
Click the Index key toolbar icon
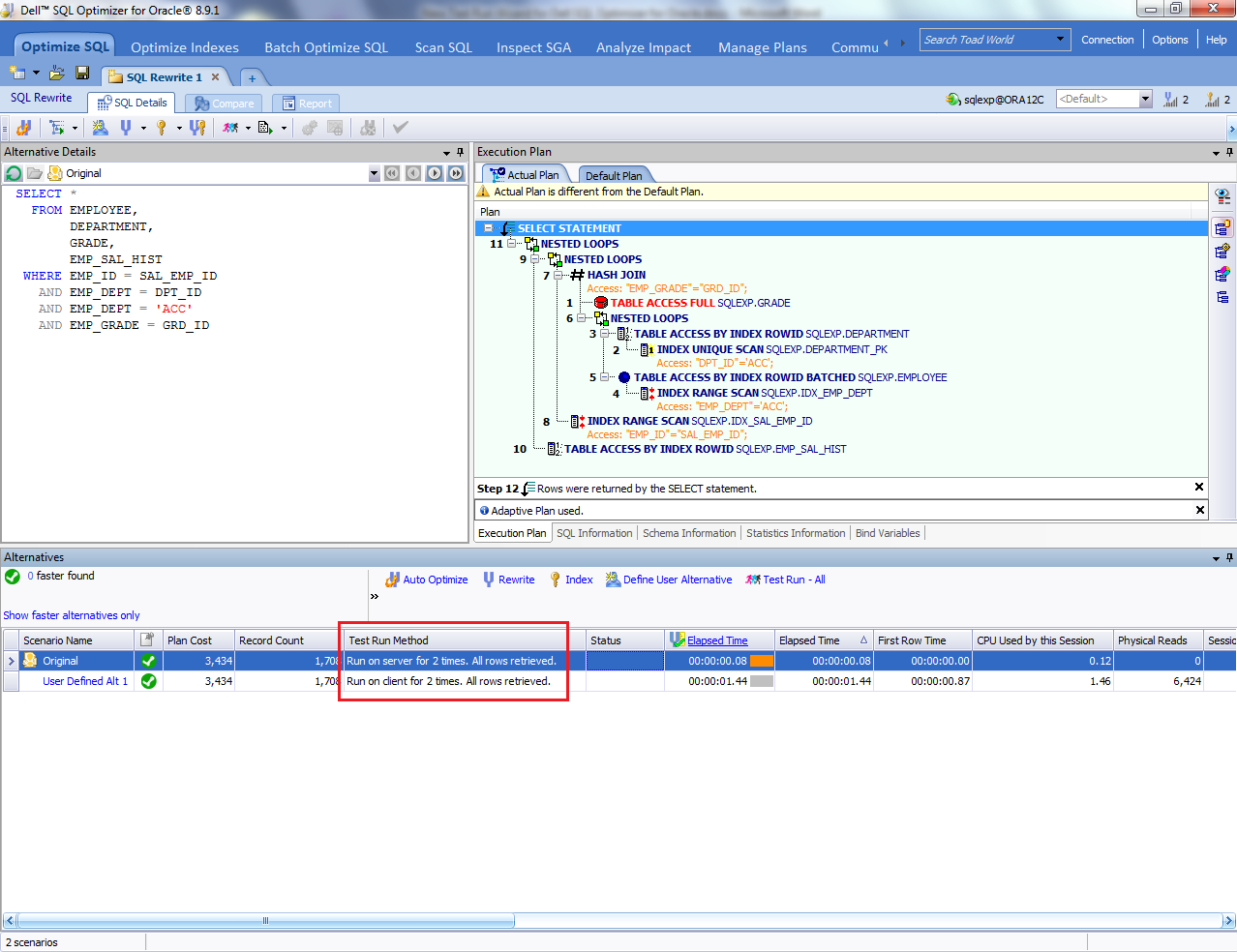click(x=162, y=128)
